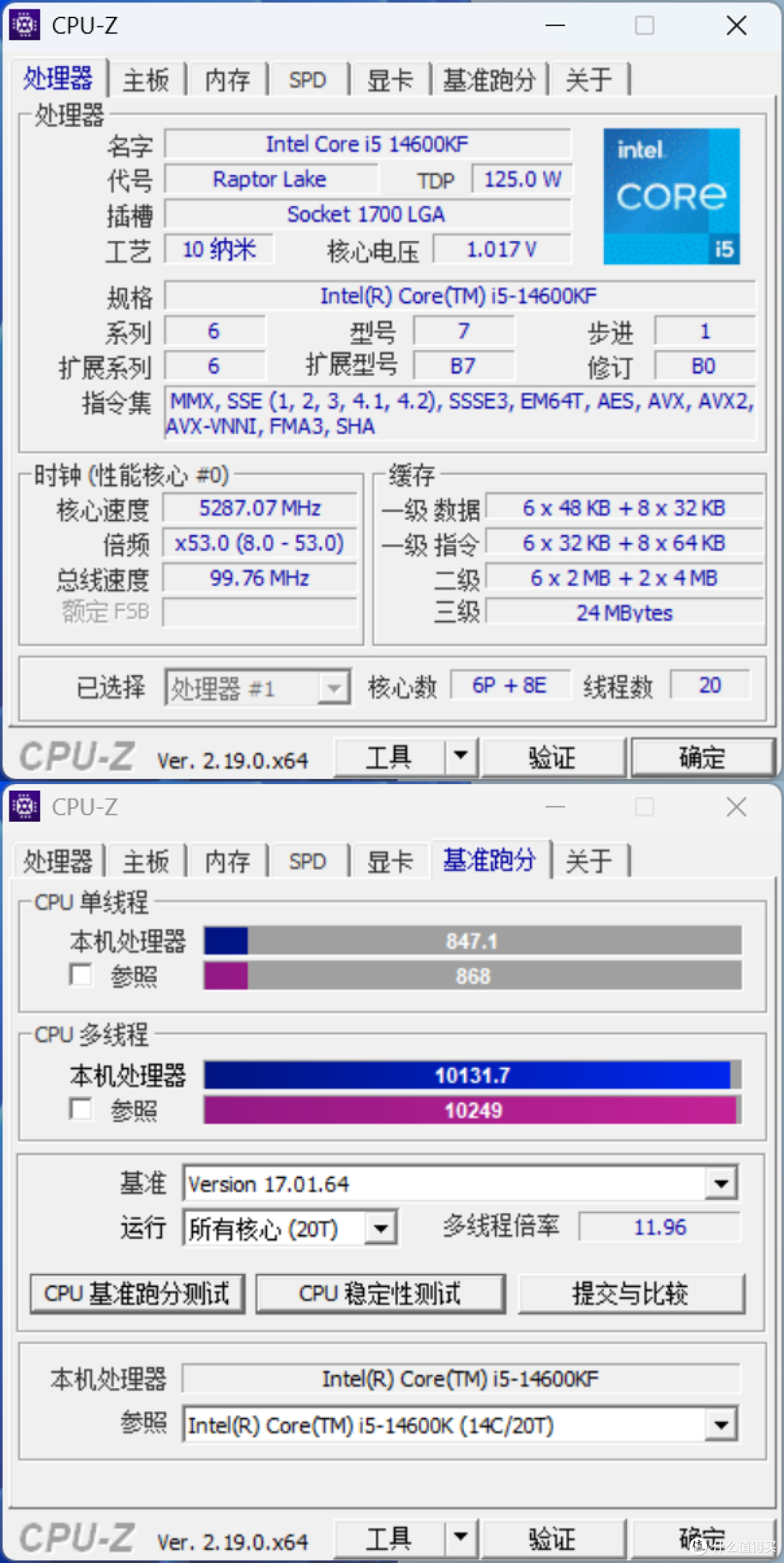Click 提交与比较 button

pos(632,1294)
